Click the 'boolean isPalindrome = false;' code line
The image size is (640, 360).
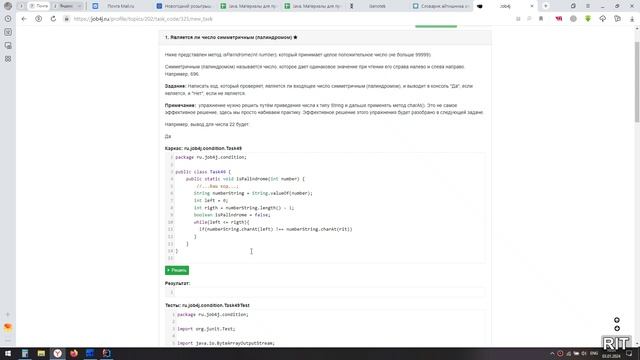click(x=232, y=215)
